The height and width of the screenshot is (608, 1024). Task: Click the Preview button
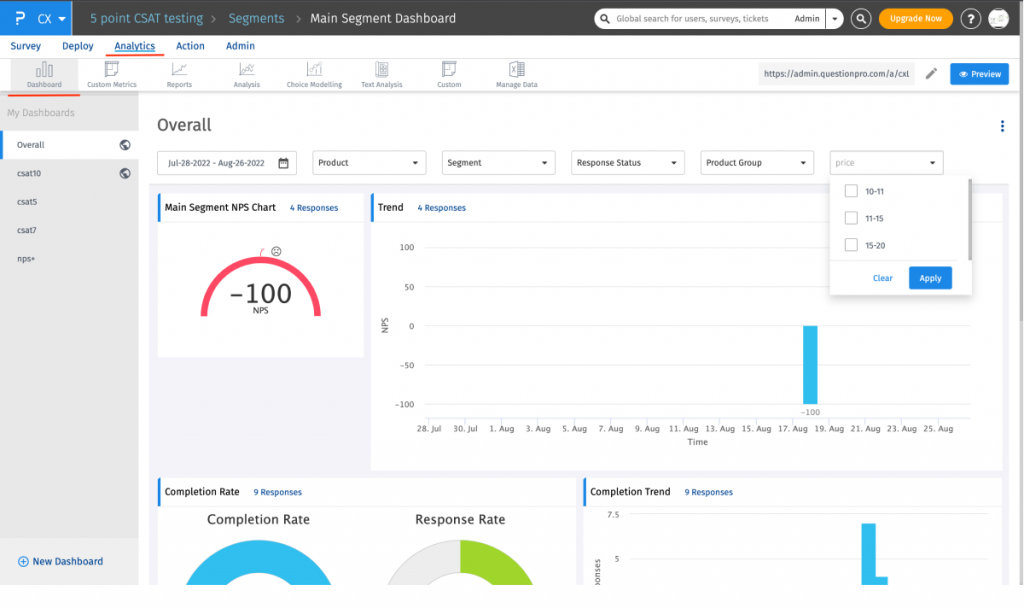pyautogui.click(x=980, y=74)
